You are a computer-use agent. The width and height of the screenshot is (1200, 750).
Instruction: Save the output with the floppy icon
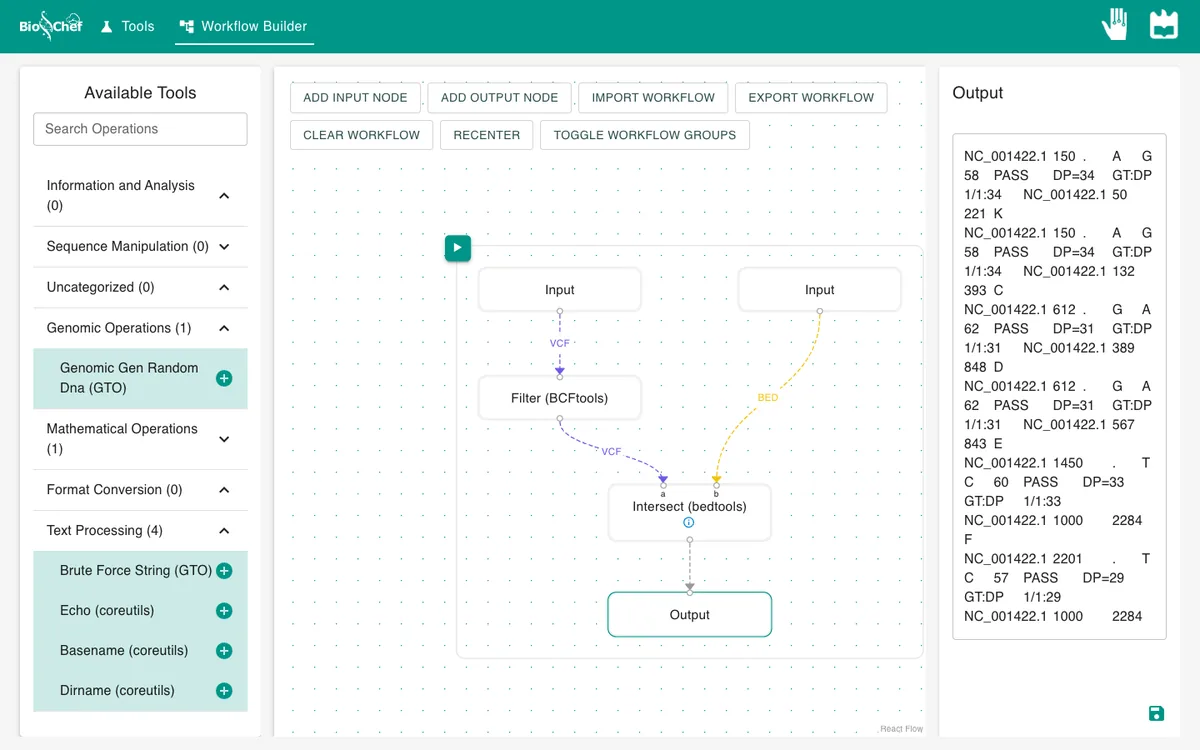1156,713
